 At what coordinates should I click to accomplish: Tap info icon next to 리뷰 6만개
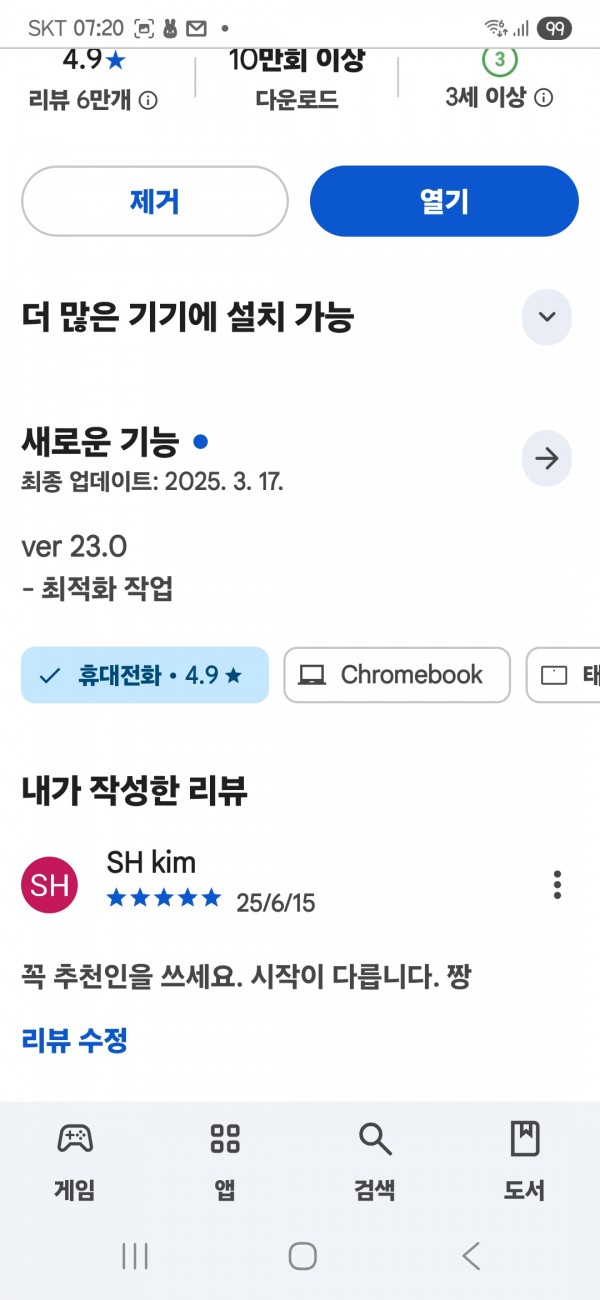coord(148,100)
